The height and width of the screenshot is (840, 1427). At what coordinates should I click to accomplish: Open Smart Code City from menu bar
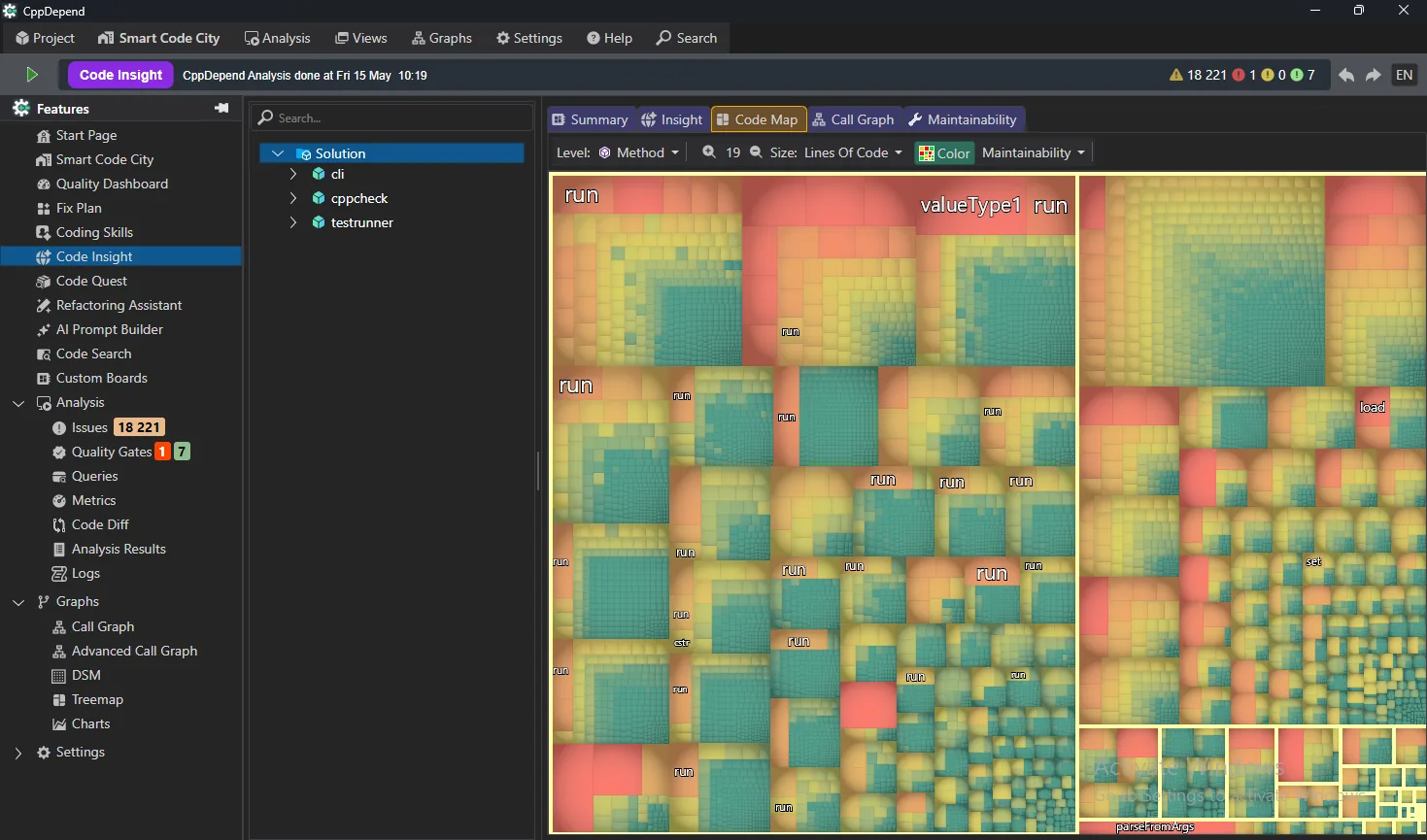(x=159, y=38)
